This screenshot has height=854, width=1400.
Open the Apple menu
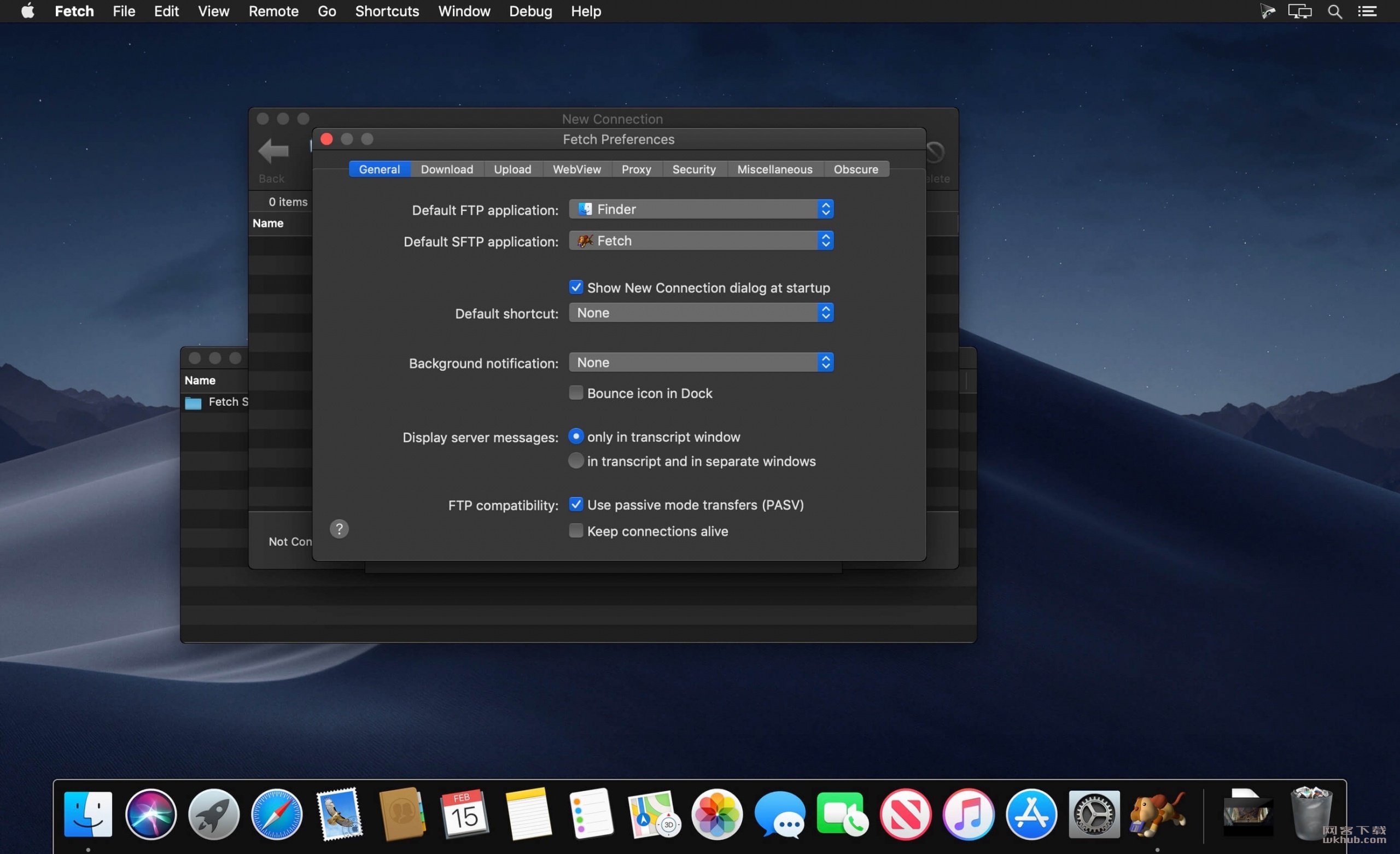[28, 11]
